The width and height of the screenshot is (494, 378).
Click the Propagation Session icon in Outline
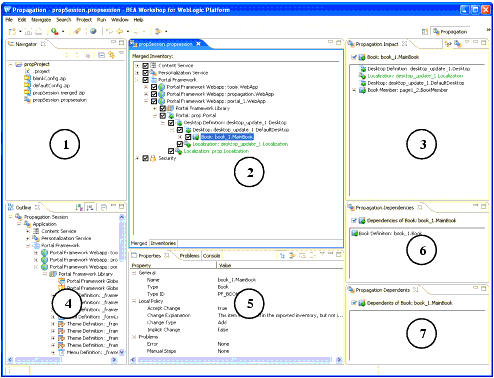(19, 217)
